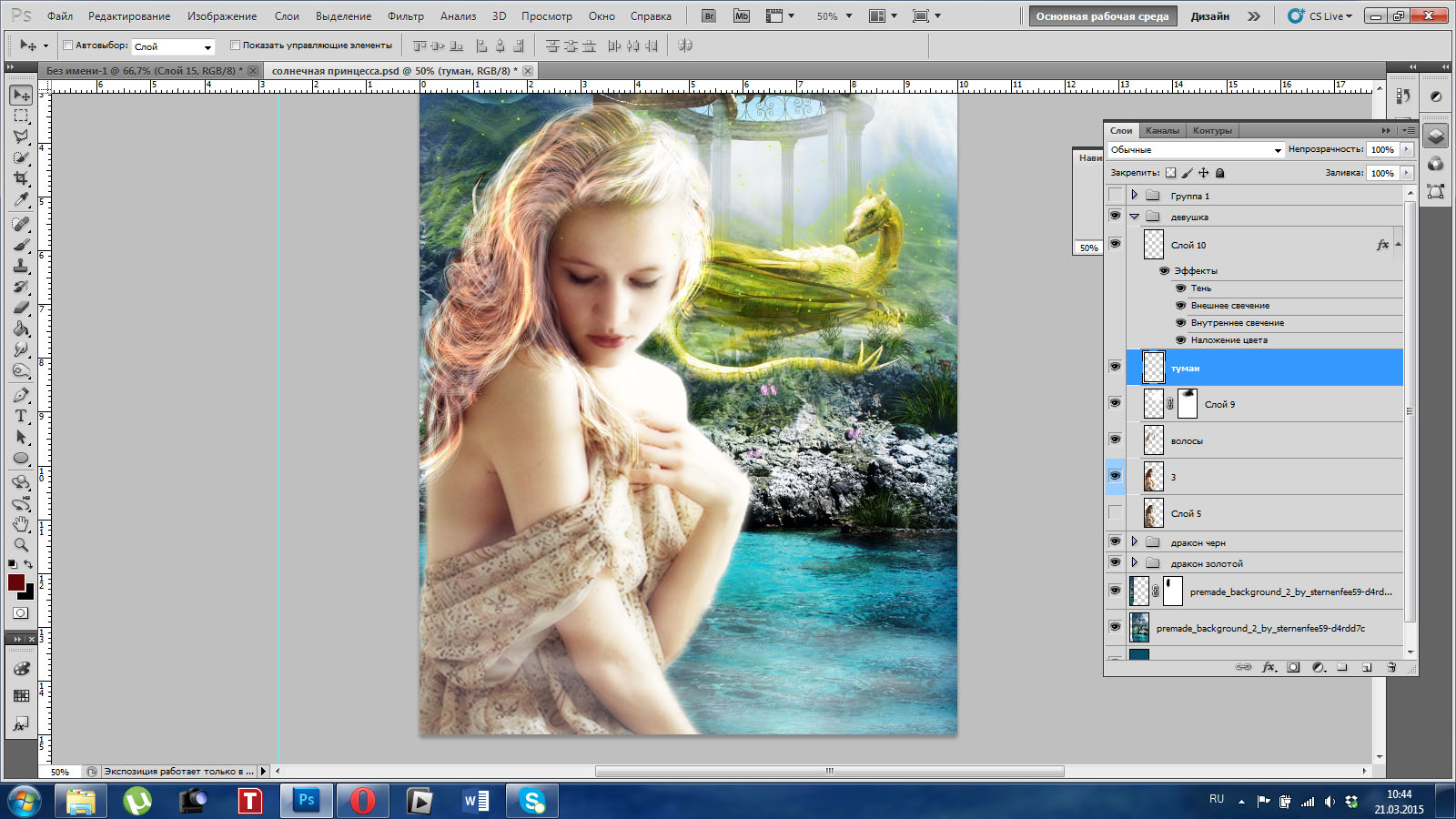Select the Horizontal Type tool
The height and width of the screenshot is (819, 1456).
[x=21, y=416]
